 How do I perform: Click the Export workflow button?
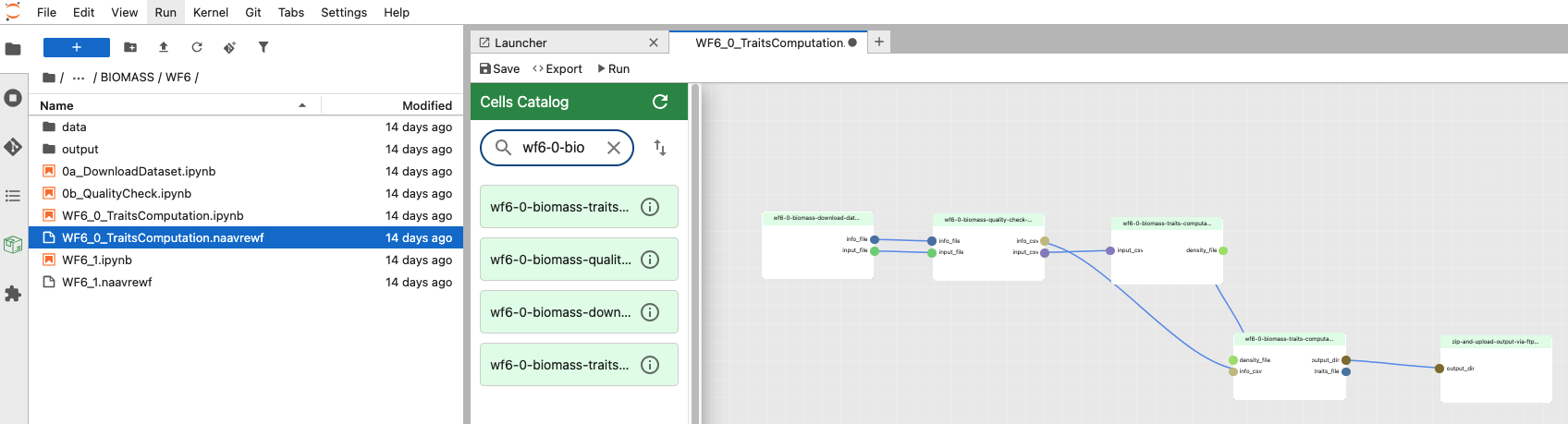click(x=557, y=68)
